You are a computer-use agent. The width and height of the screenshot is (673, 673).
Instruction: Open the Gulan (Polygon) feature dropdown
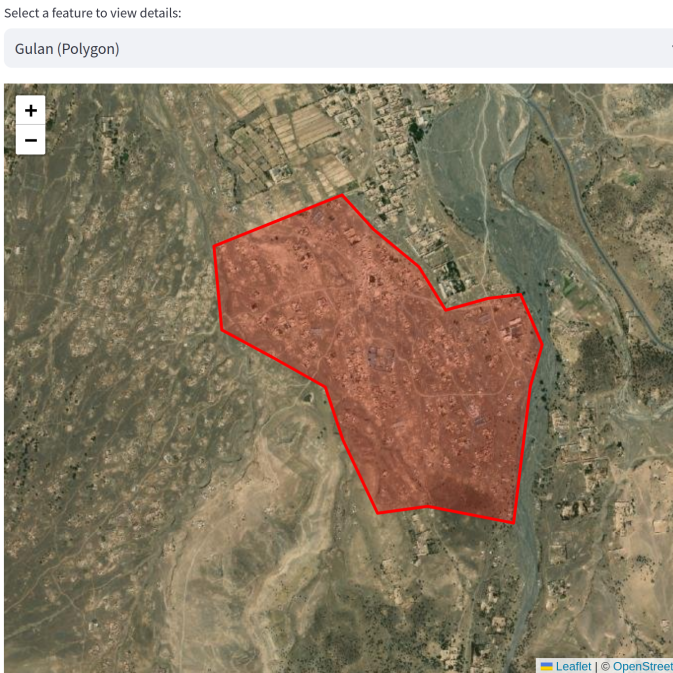pos(338,49)
